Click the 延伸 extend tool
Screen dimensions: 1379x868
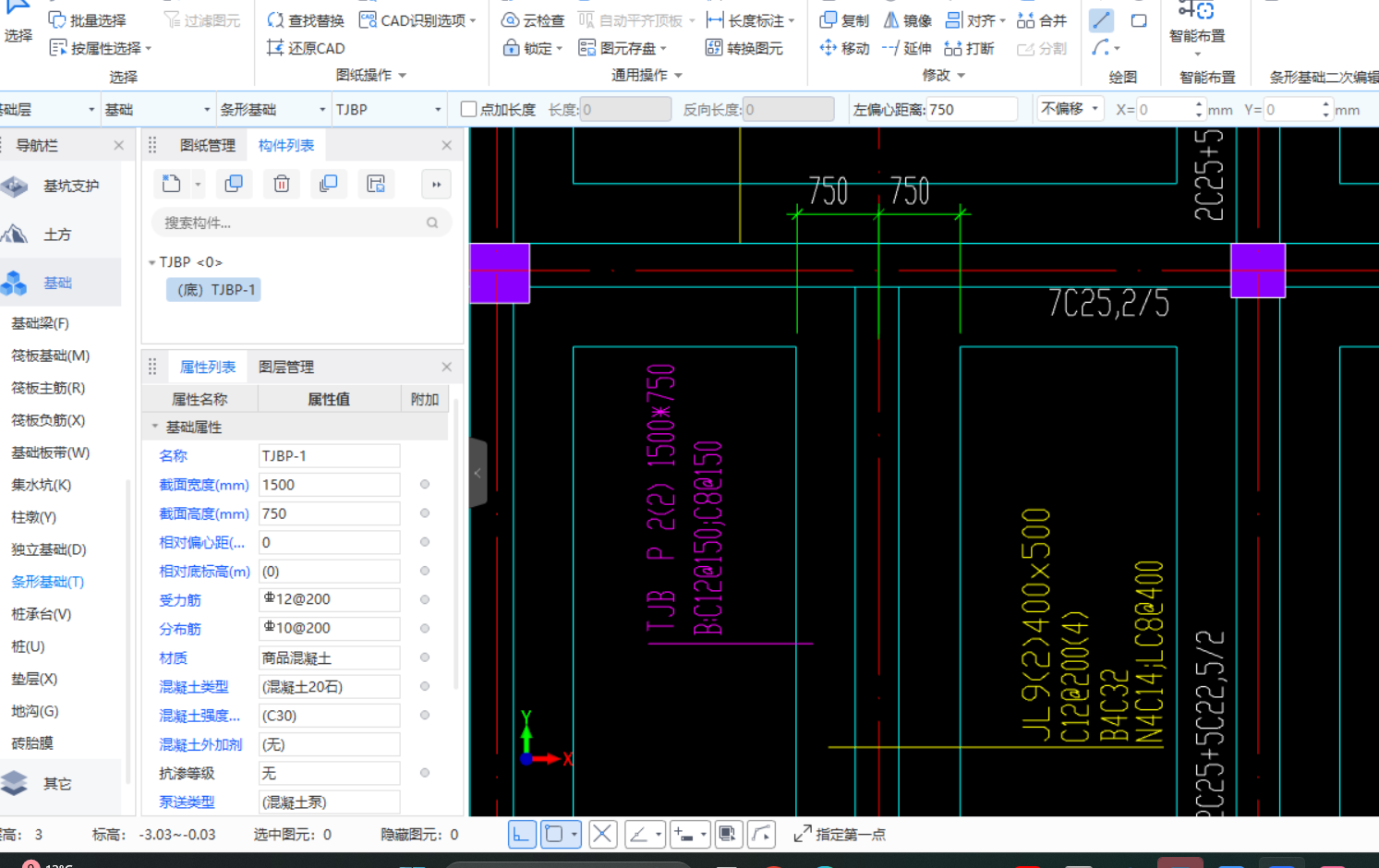click(907, 48)
